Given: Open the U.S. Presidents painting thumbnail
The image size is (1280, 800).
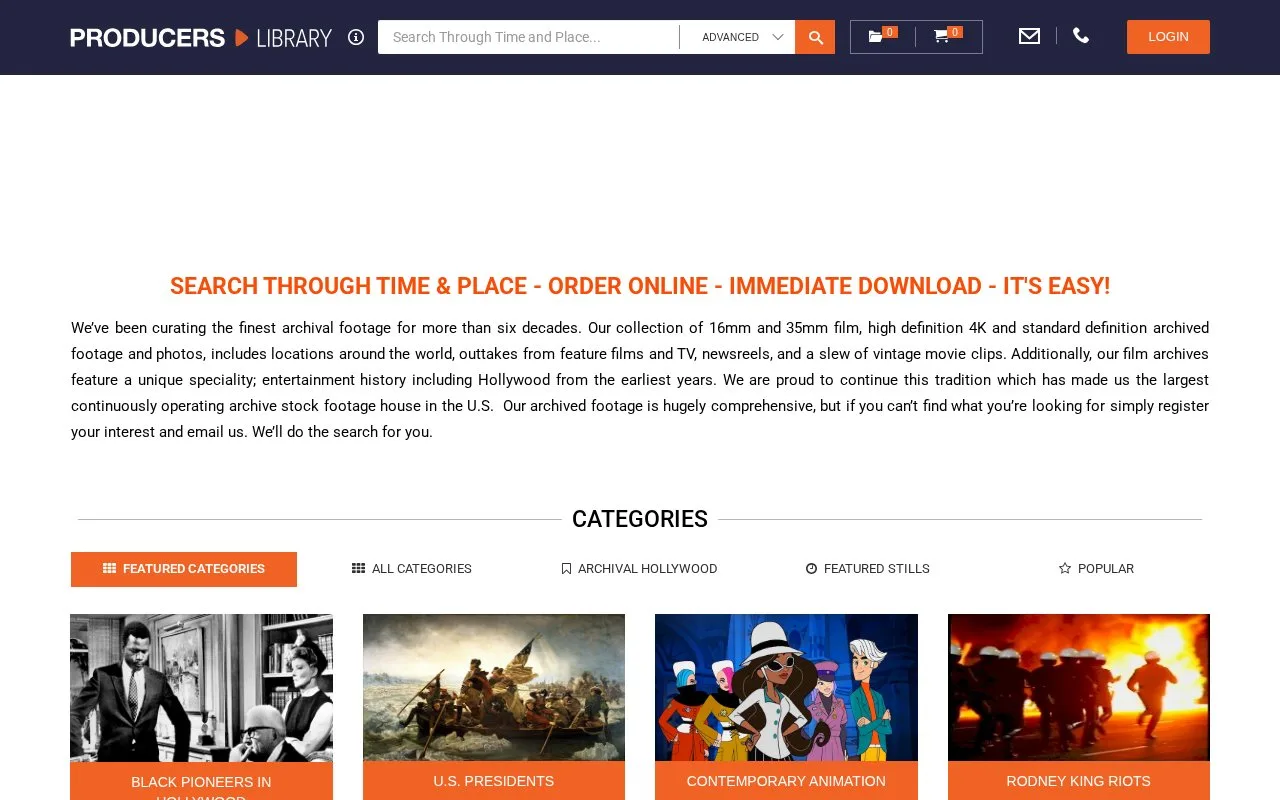Looking at the screenshot, I should point(494,688).
